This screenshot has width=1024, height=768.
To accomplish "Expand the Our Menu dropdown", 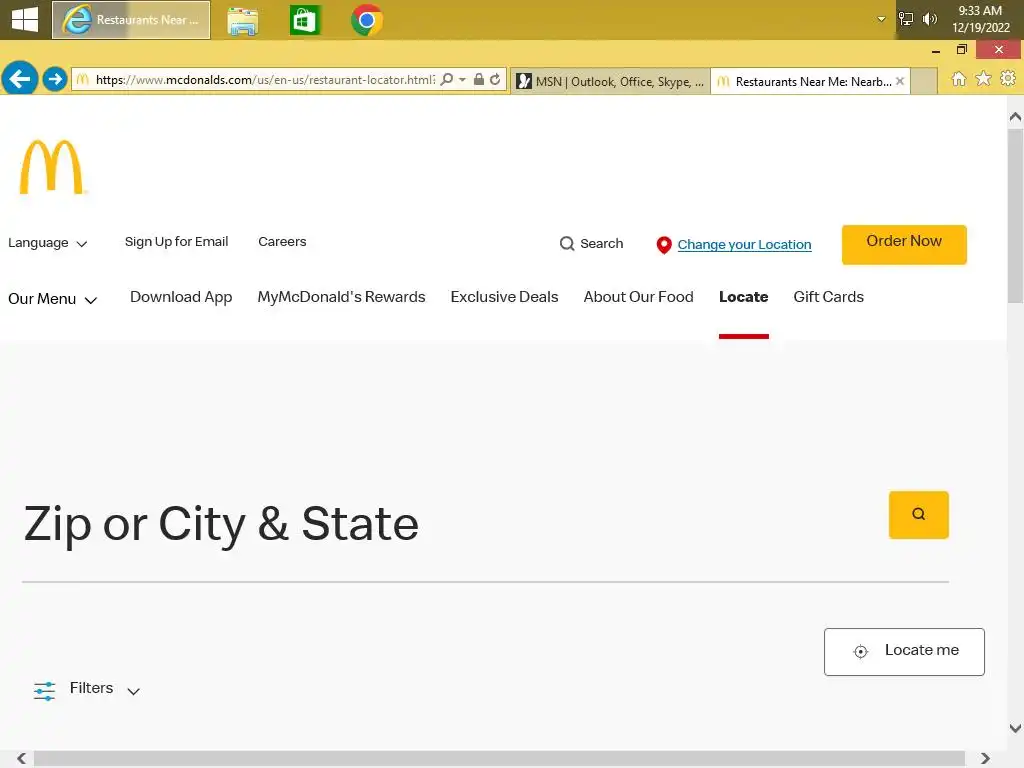I will click(x=52, y=299).
